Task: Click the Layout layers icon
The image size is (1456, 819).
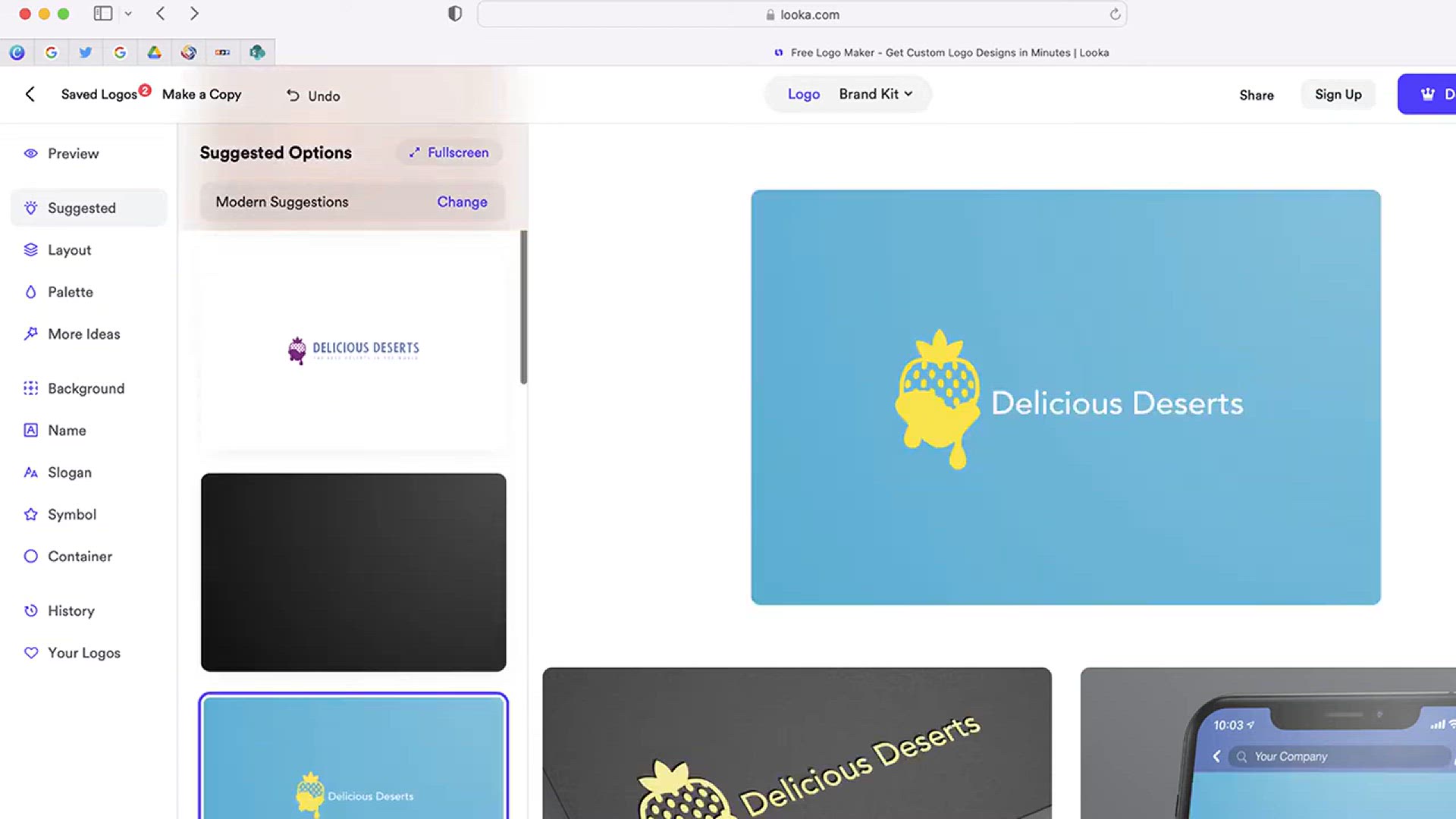Action: pos(30,249)
